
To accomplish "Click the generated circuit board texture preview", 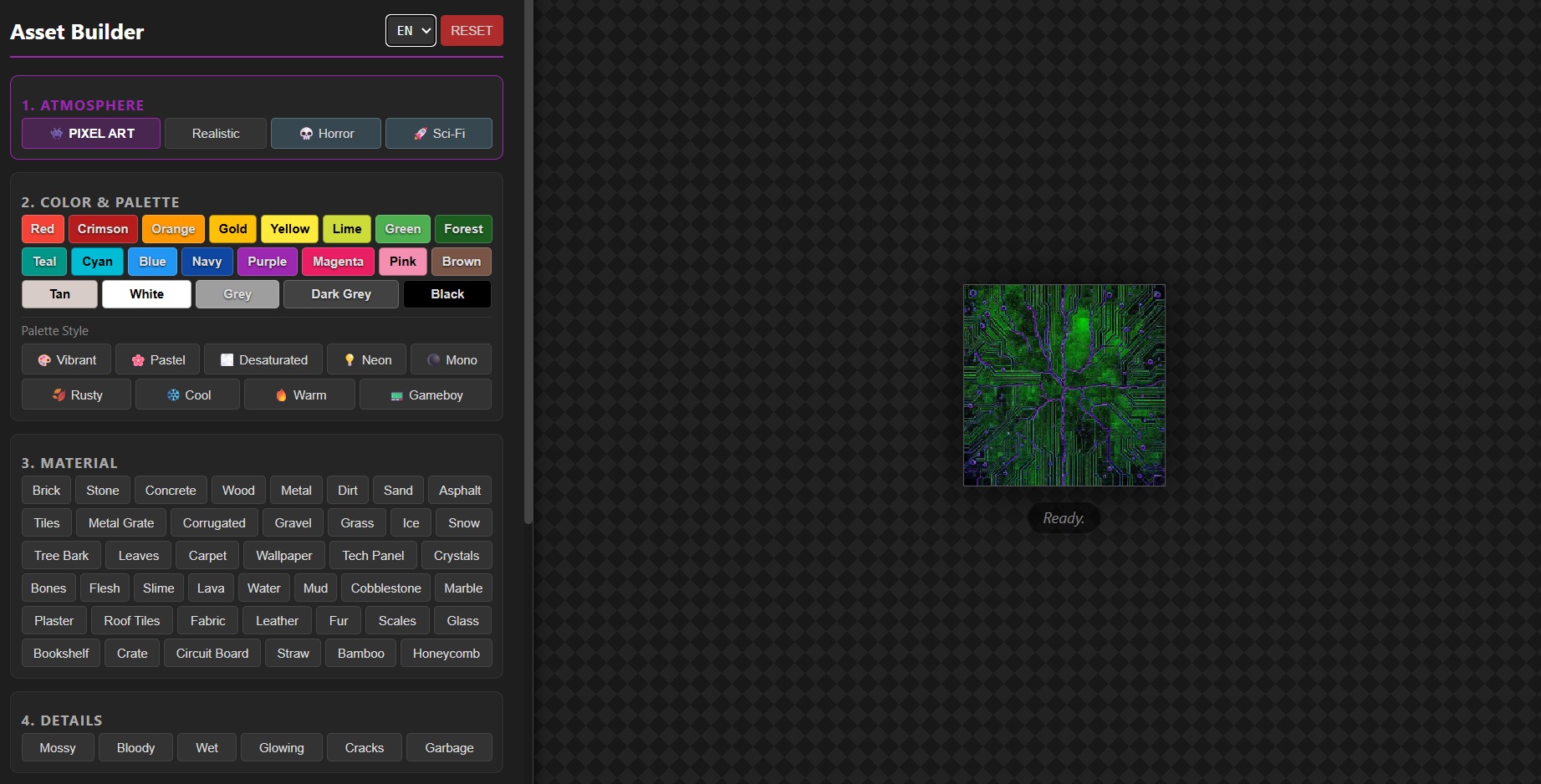I will coord(1064,385).
